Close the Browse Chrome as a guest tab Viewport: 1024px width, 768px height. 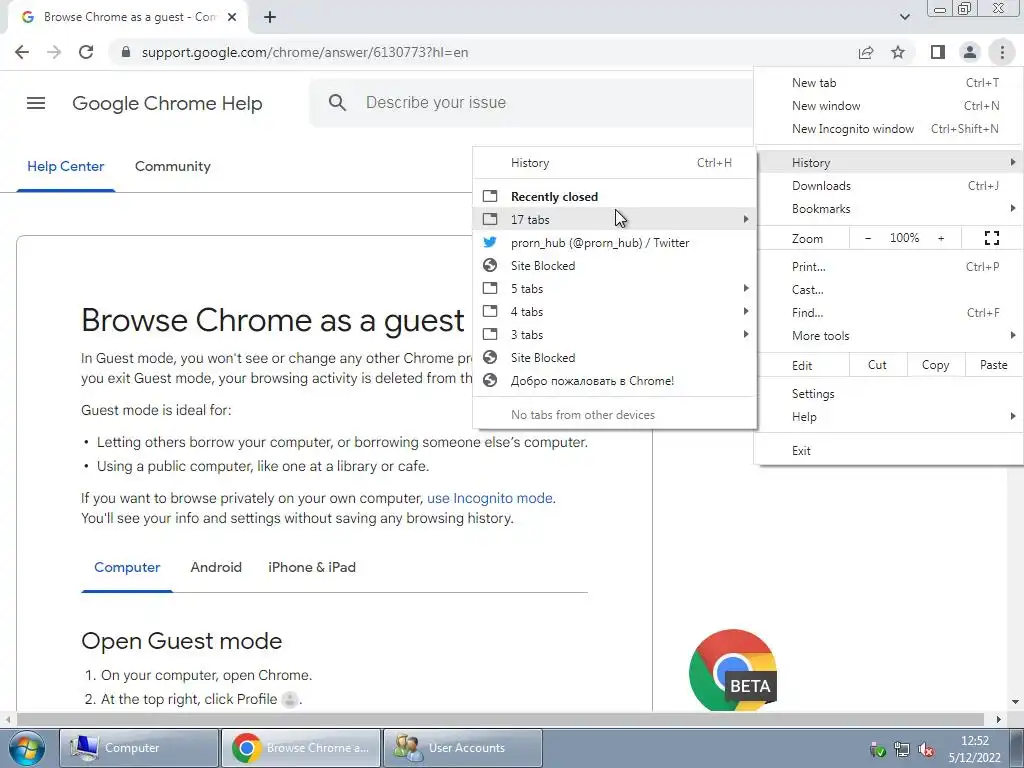coord(232,17)
